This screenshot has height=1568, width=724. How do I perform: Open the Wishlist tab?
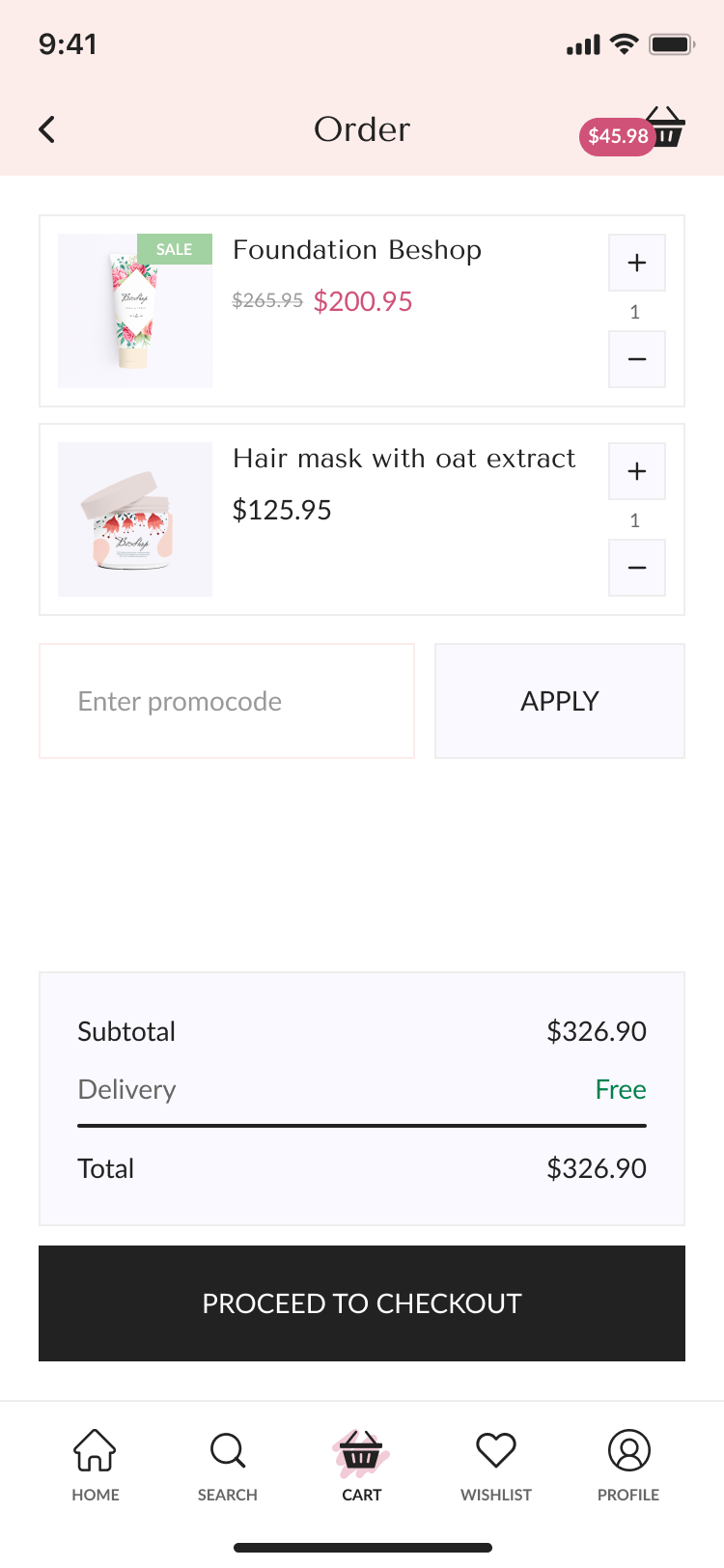[496, 1465]
